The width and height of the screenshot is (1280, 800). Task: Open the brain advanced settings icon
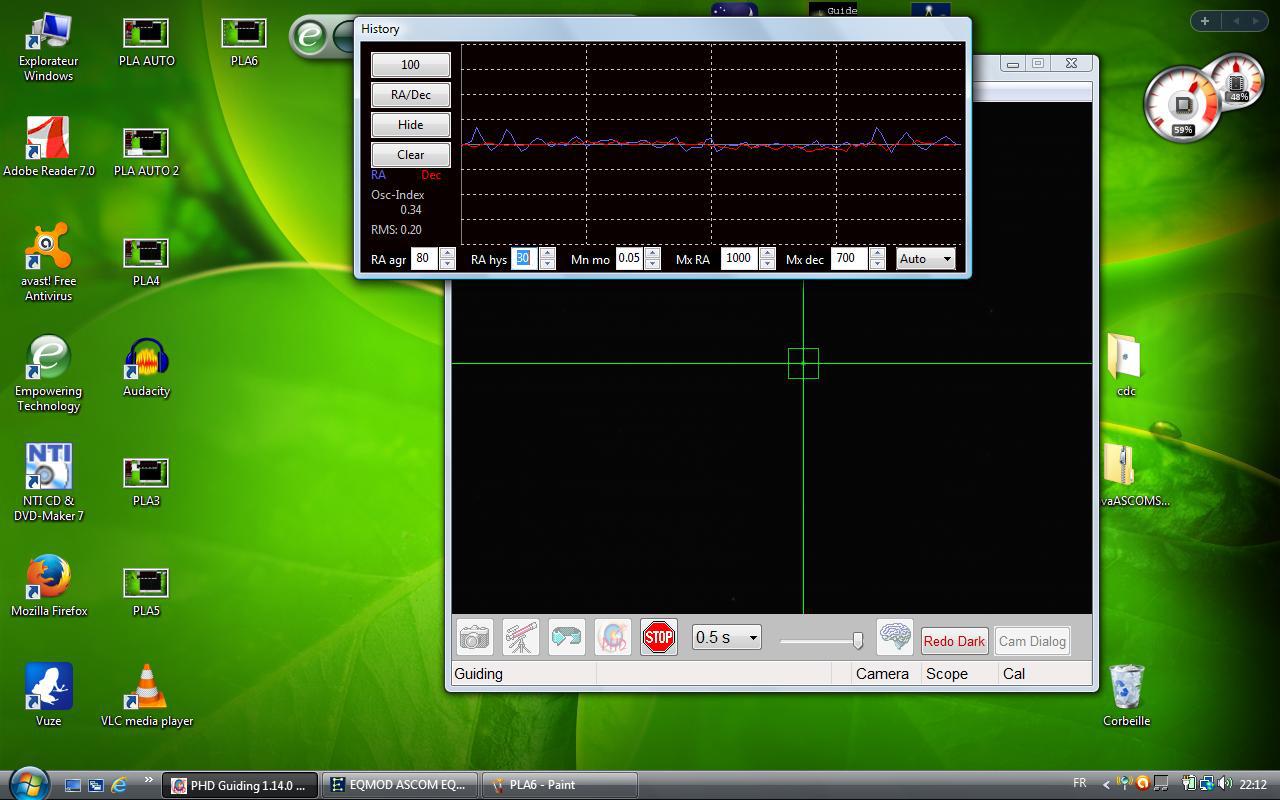tap(894, 637)
